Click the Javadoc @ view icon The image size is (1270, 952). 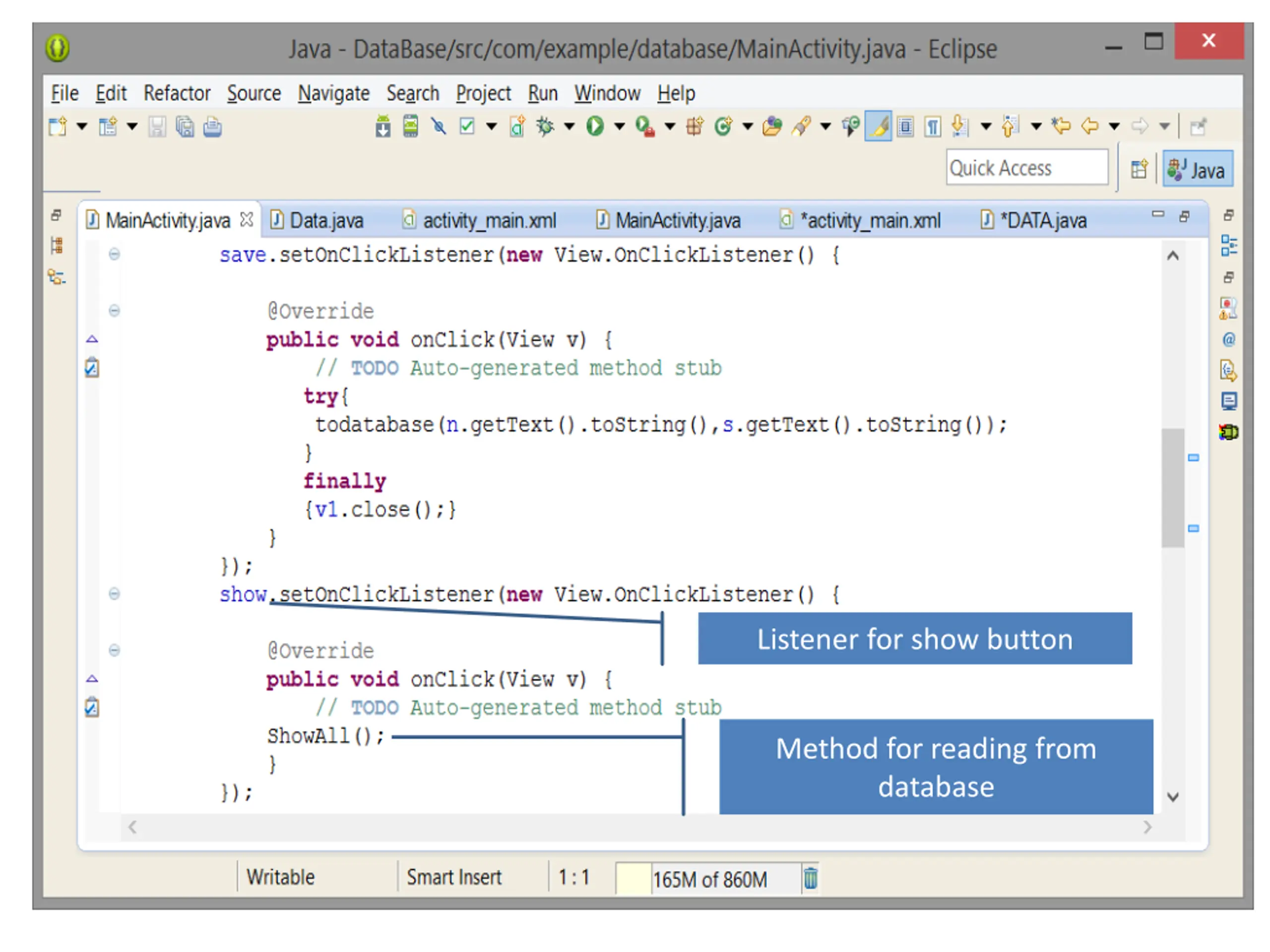(x=1229, y=340)
